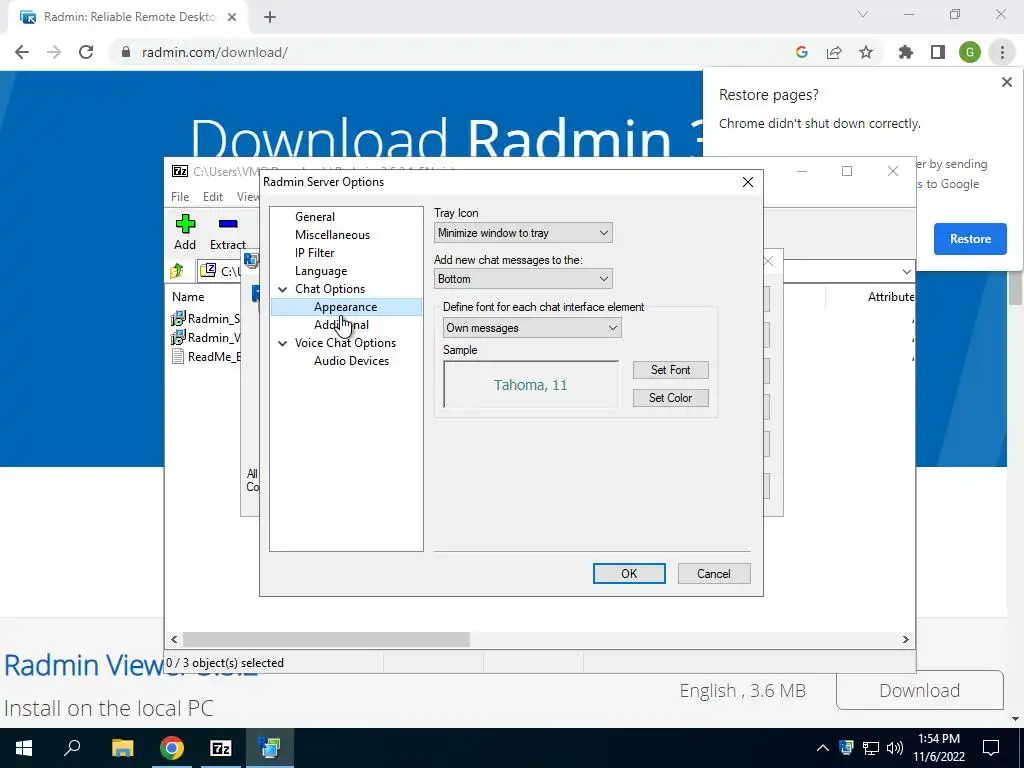Go up one folder in 7-Zip
Image resolution: width=1024 pixels, height=768 pixels.
point(177,271)
